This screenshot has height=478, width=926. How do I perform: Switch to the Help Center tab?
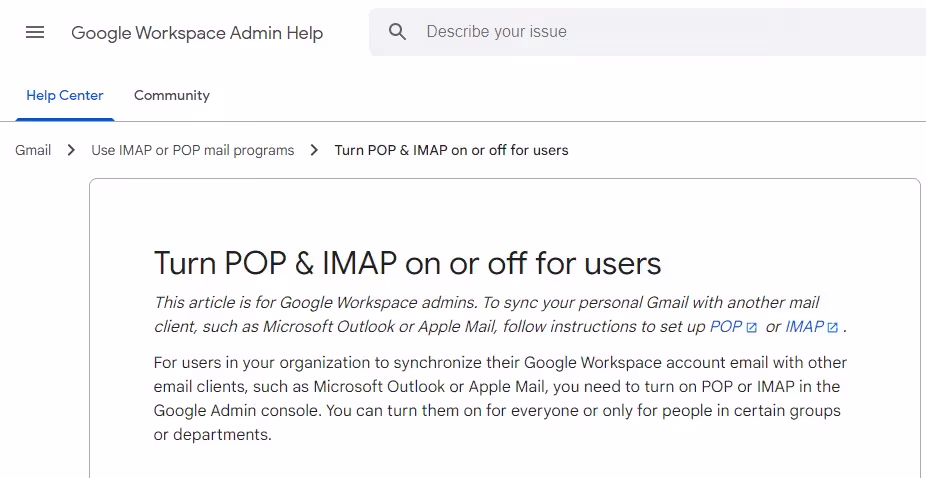[65, 96]
